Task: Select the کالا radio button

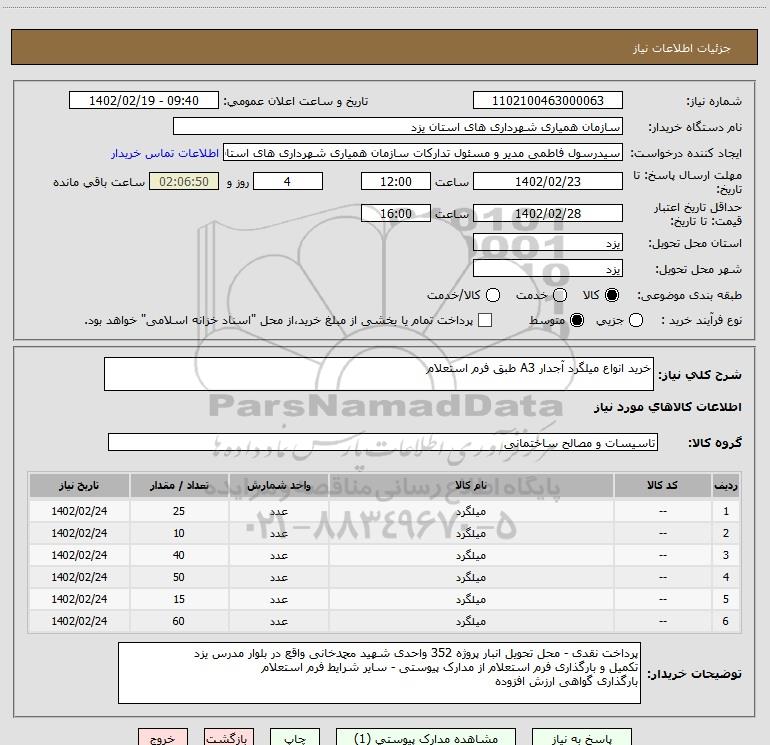Action: coord(612,295)
